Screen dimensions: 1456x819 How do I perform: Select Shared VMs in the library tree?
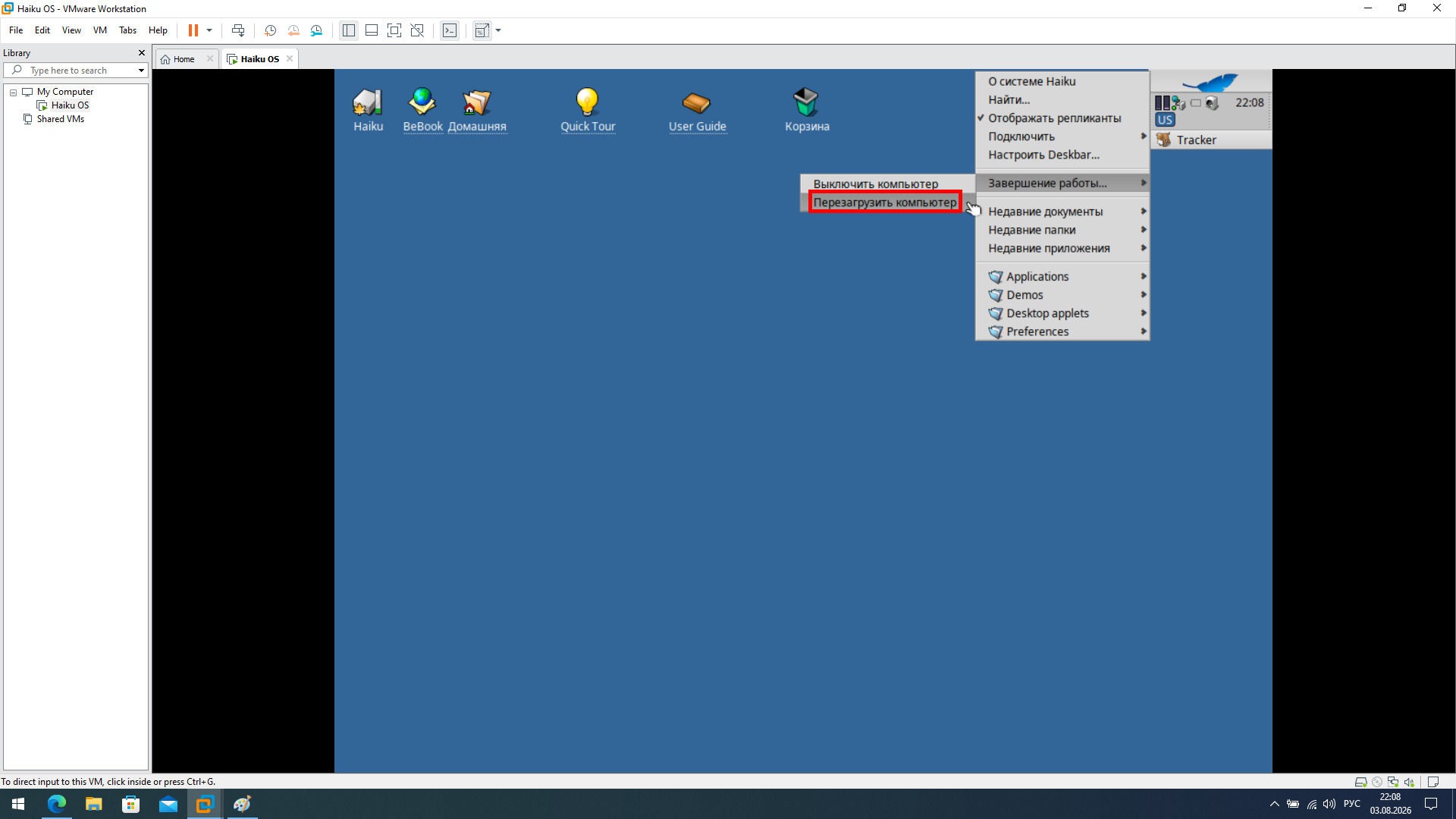pyautogui.click(x=60, y=119)
